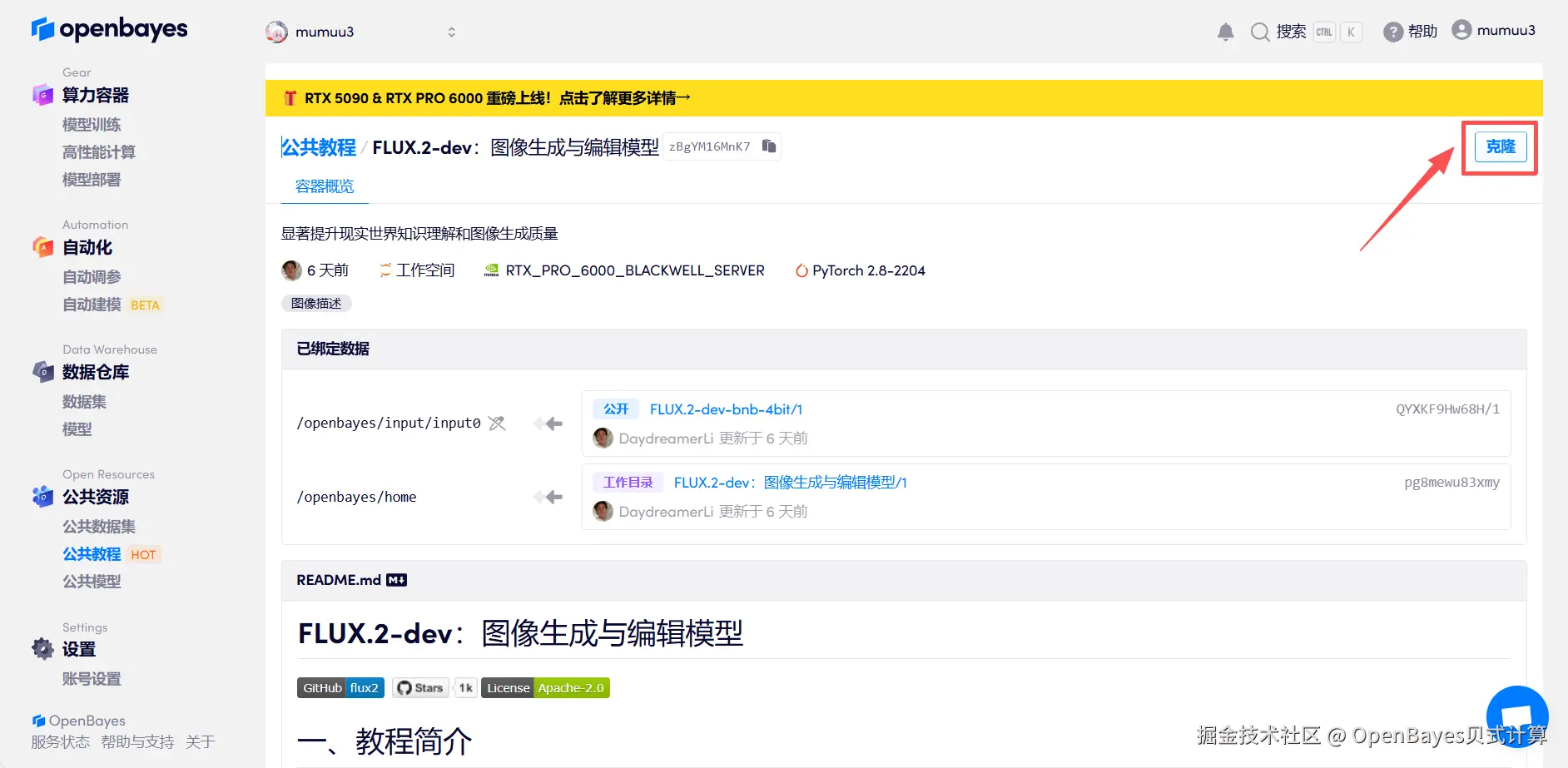Click the search magnifier icon
Image resolution: width=1568 pixels, height=768 pixels.
(1259, 31)
